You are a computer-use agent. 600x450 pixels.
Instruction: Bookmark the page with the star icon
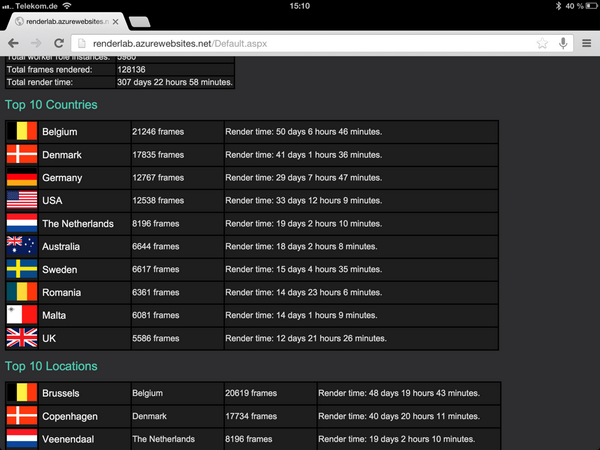click(x=542, y=43)
